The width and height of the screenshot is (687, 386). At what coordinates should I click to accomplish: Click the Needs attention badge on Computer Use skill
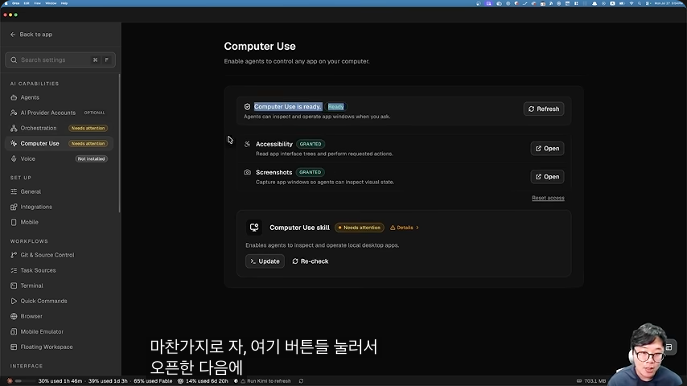pos(359,227)
